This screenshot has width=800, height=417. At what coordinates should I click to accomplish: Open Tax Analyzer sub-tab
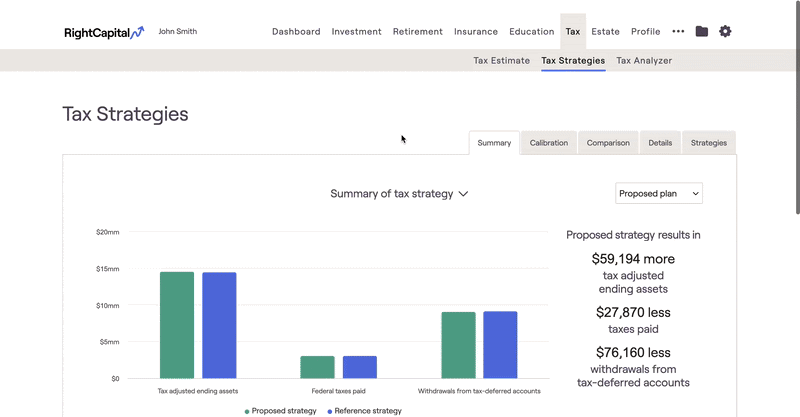coord(644,60)
